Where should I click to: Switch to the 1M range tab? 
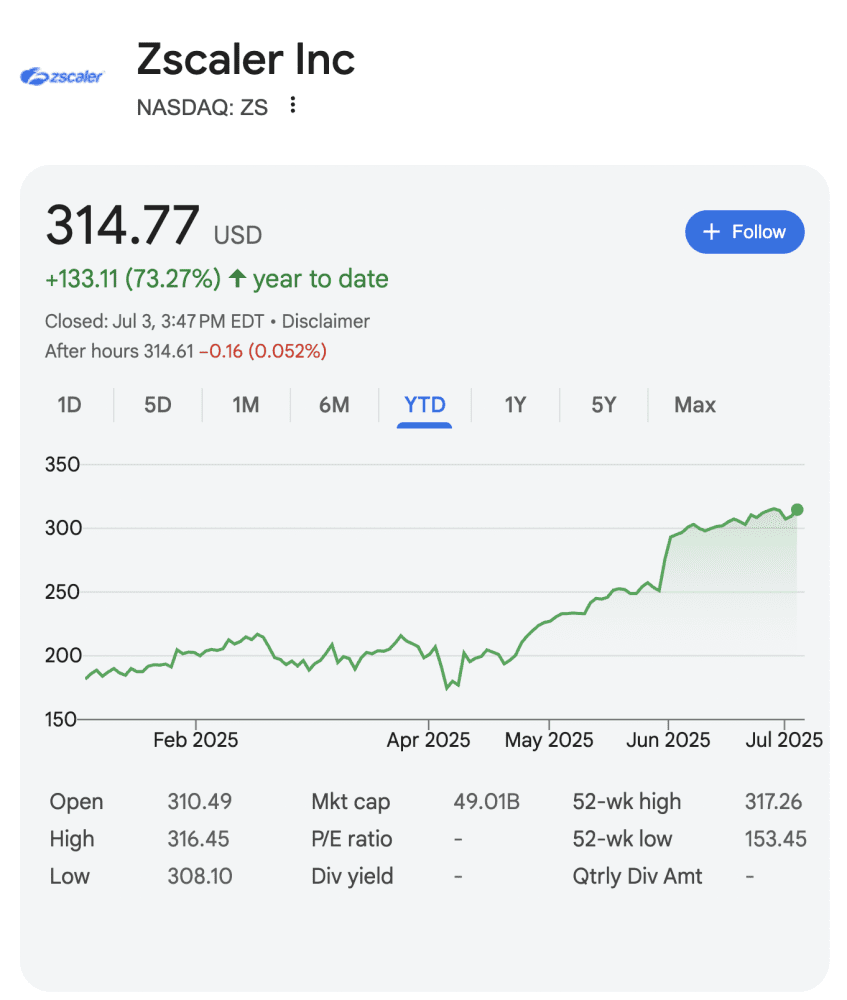tap(246, 405)
